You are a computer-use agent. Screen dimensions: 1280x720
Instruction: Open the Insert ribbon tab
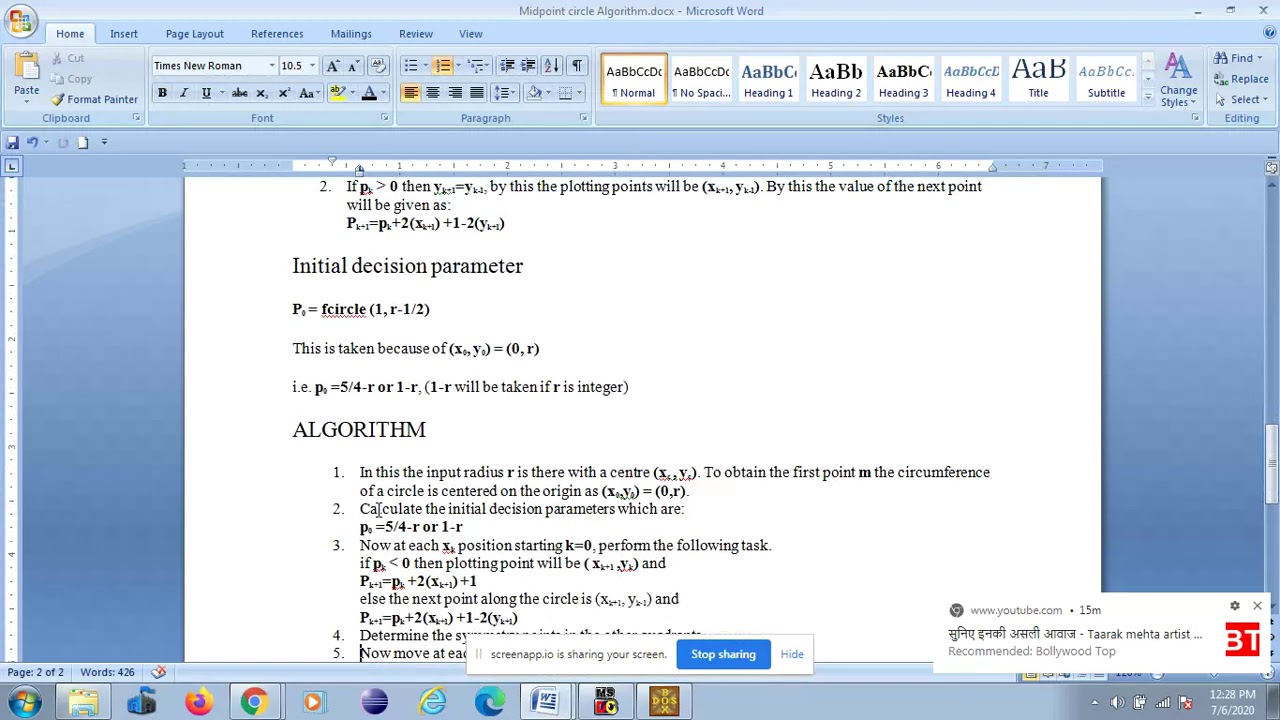[x=124, y=34]
